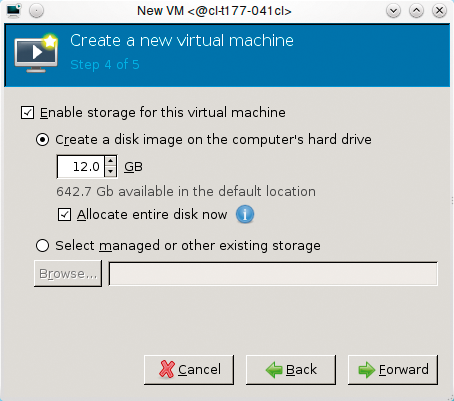This screenshot has height=401, width=454.
Task: Open the window menu icon in title bar
Action: tap(13, 11)
